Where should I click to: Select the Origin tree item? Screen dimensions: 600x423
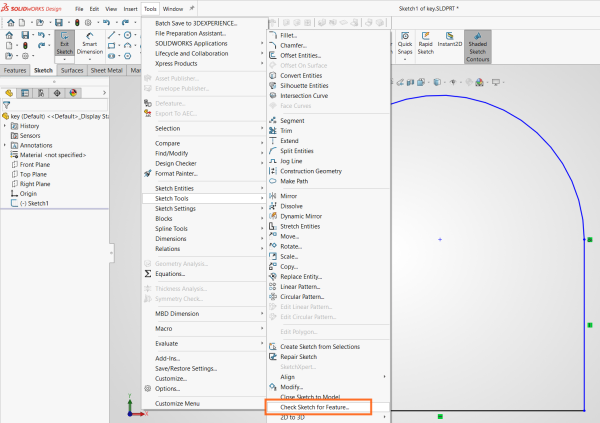[x=28, y=194]
